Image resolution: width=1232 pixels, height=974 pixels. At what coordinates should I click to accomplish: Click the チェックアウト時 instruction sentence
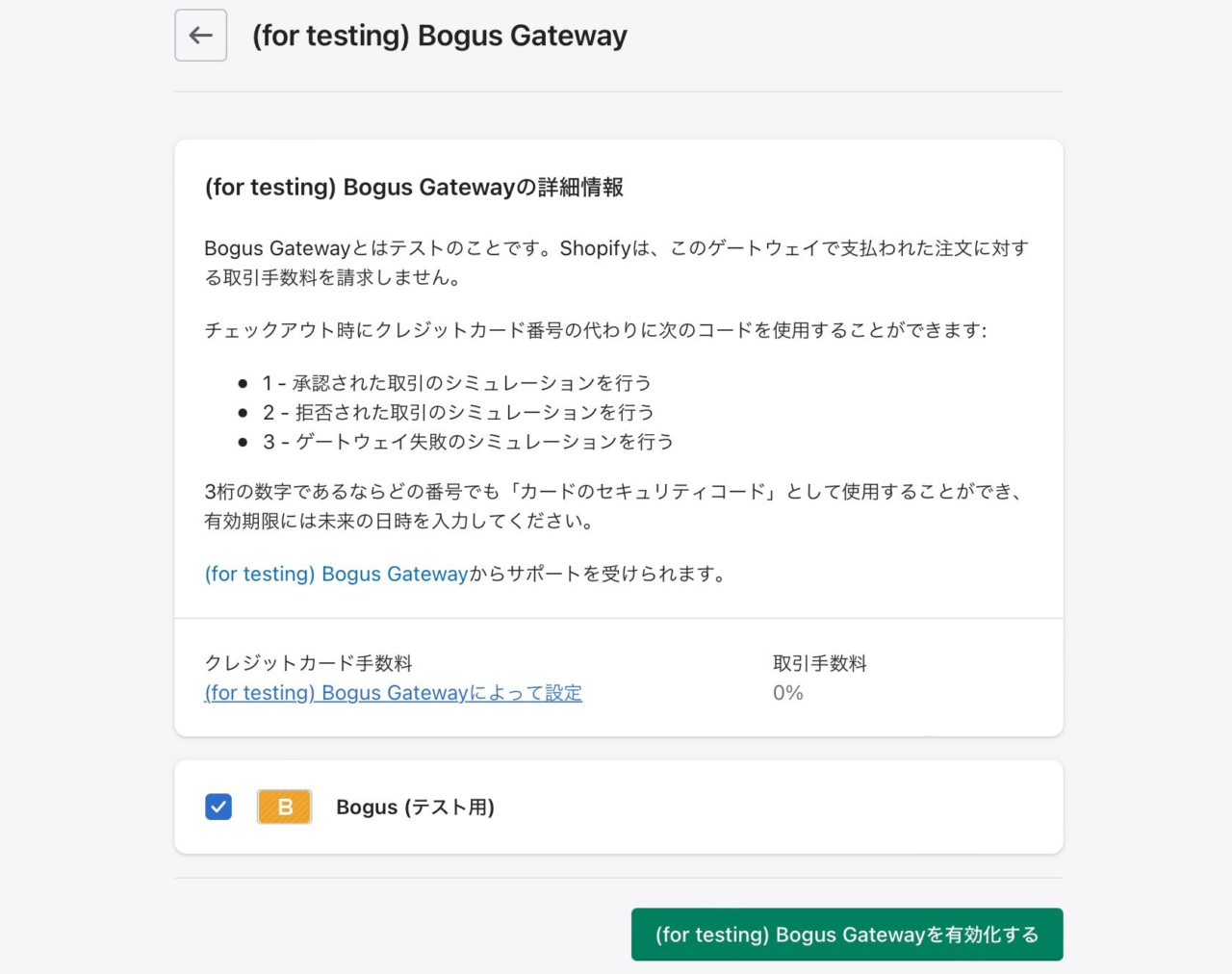[596, 330]
